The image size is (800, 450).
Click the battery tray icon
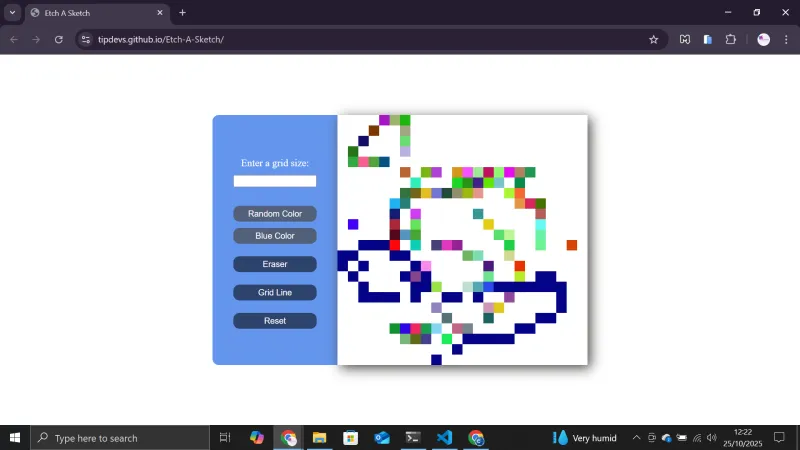click(x=682, y=438)
